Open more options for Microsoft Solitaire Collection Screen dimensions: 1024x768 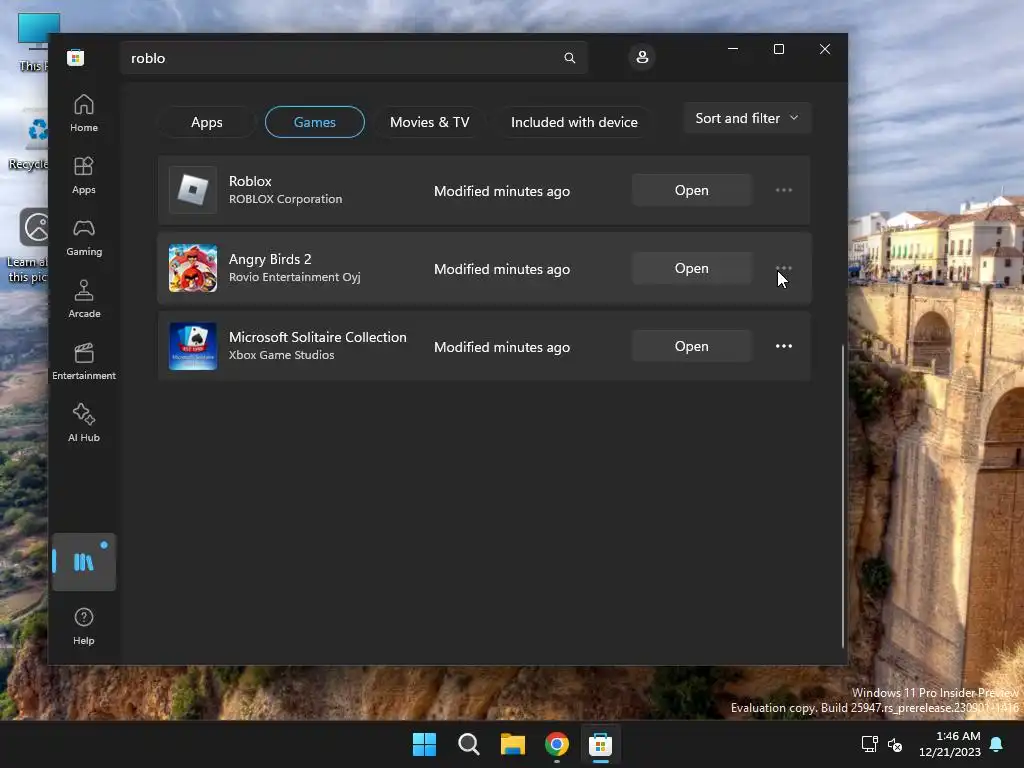click(x=784, y=346)
